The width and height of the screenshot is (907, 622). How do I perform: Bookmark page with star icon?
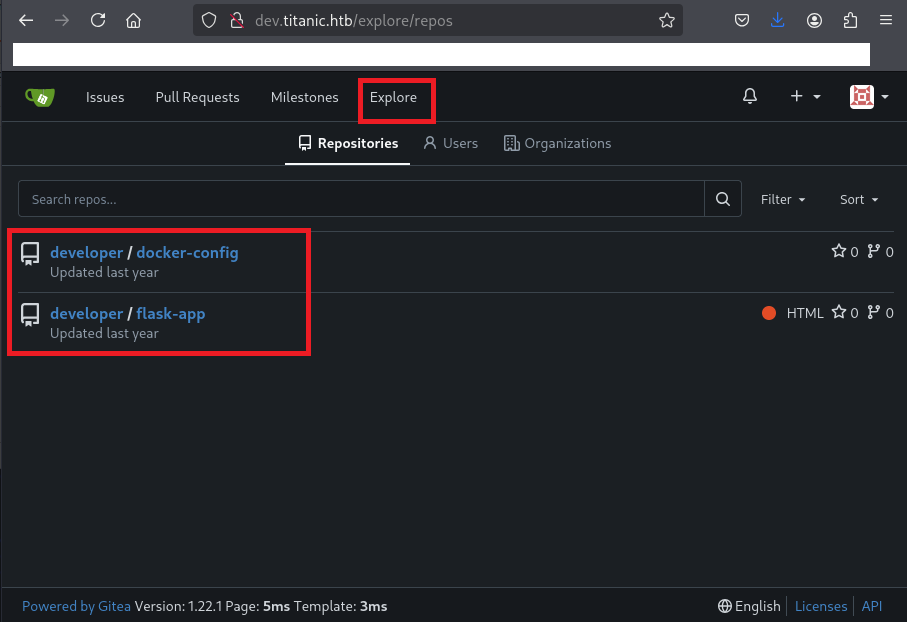[x=667, y=20]
